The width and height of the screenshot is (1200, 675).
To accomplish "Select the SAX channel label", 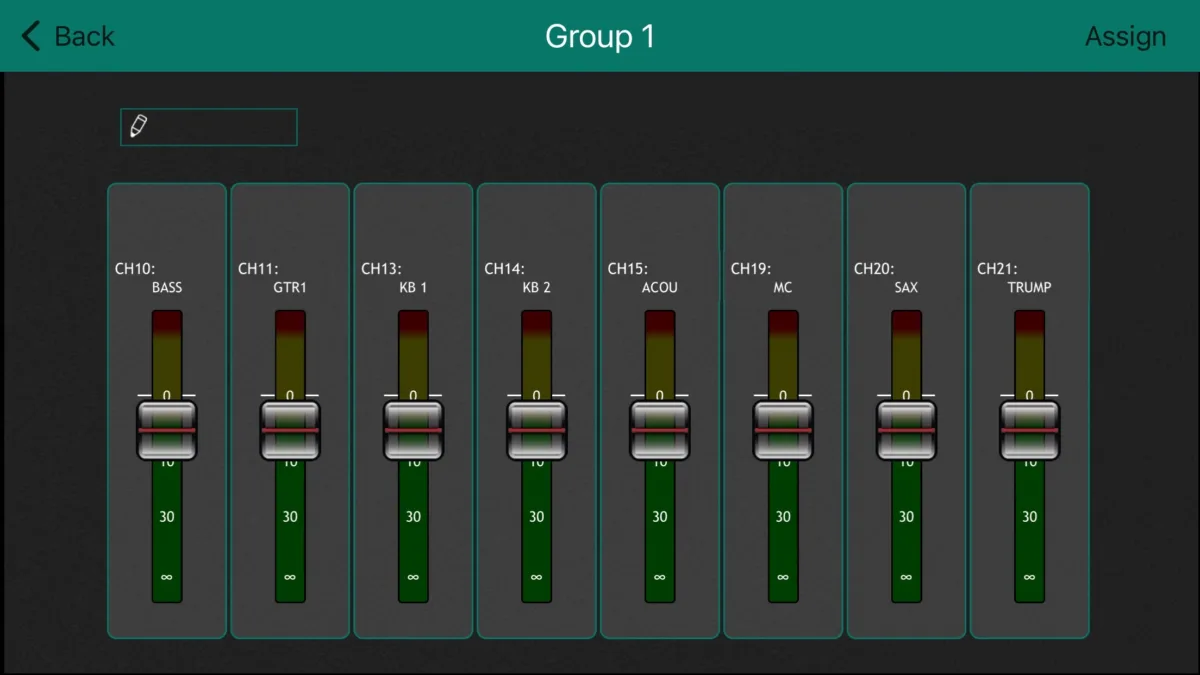I will point(906,288).
